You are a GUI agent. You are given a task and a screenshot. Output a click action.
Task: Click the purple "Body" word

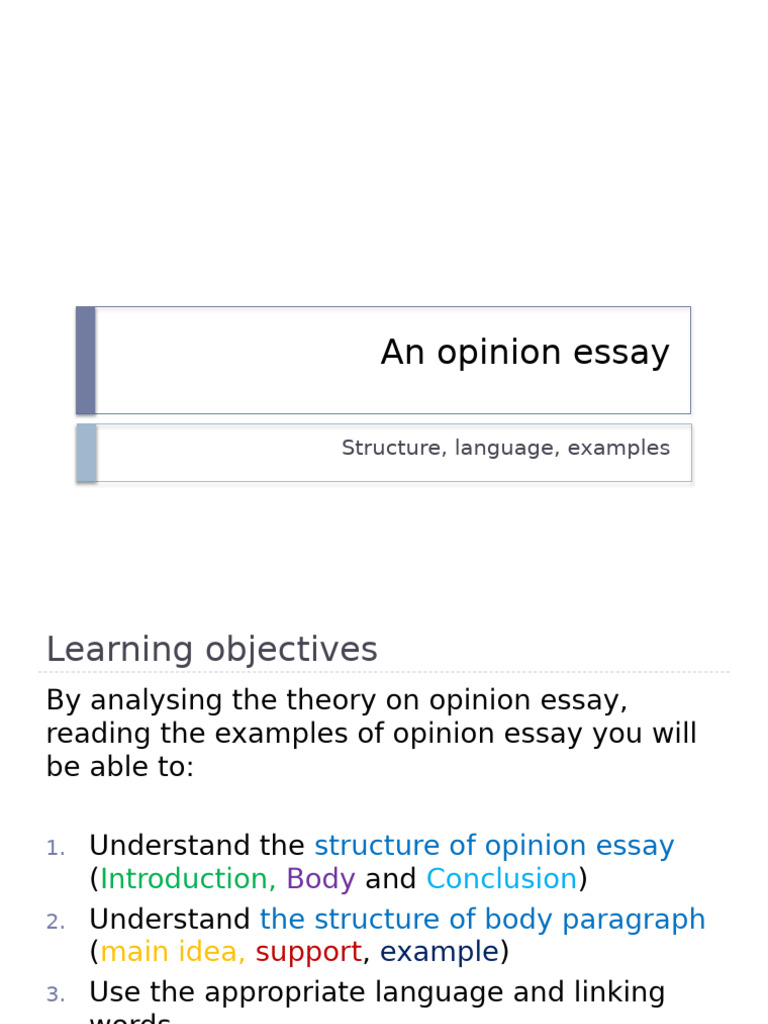point(320,879)
